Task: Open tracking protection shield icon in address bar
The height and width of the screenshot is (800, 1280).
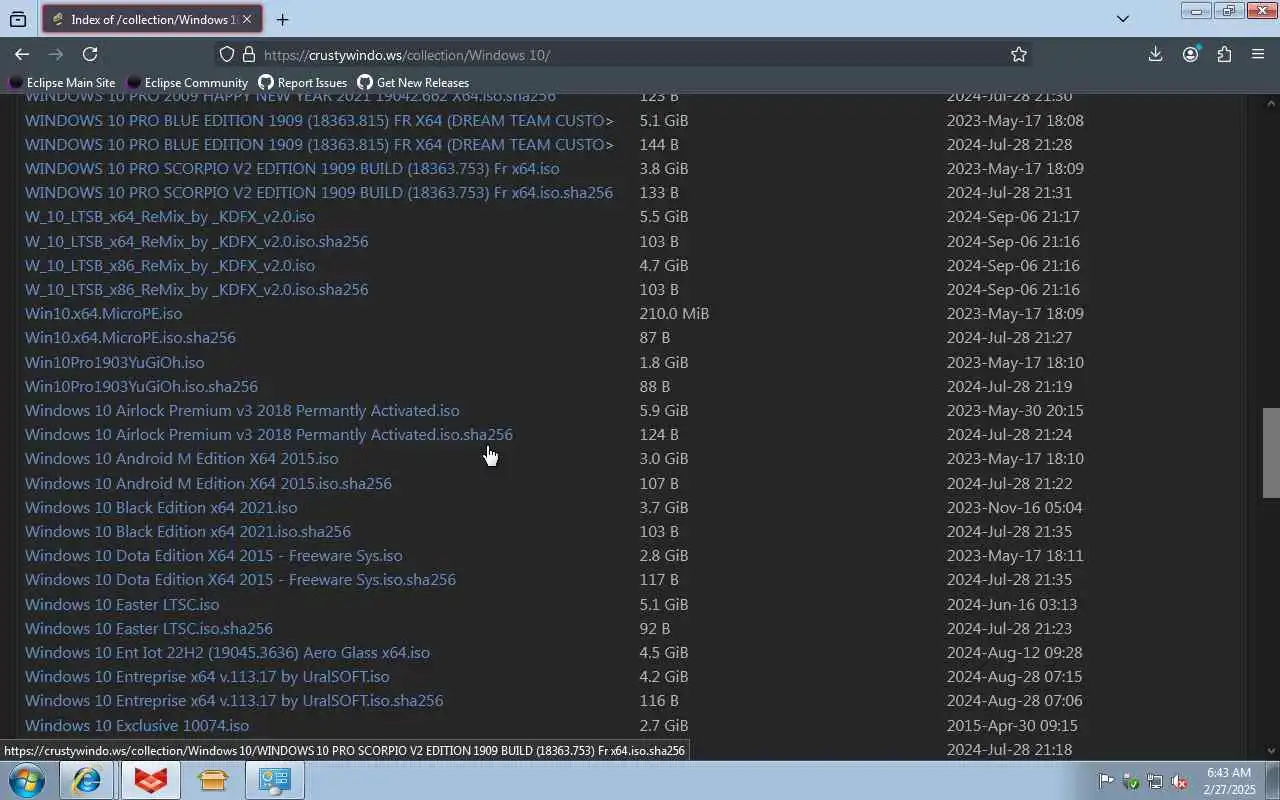Action: pos(227,55)
